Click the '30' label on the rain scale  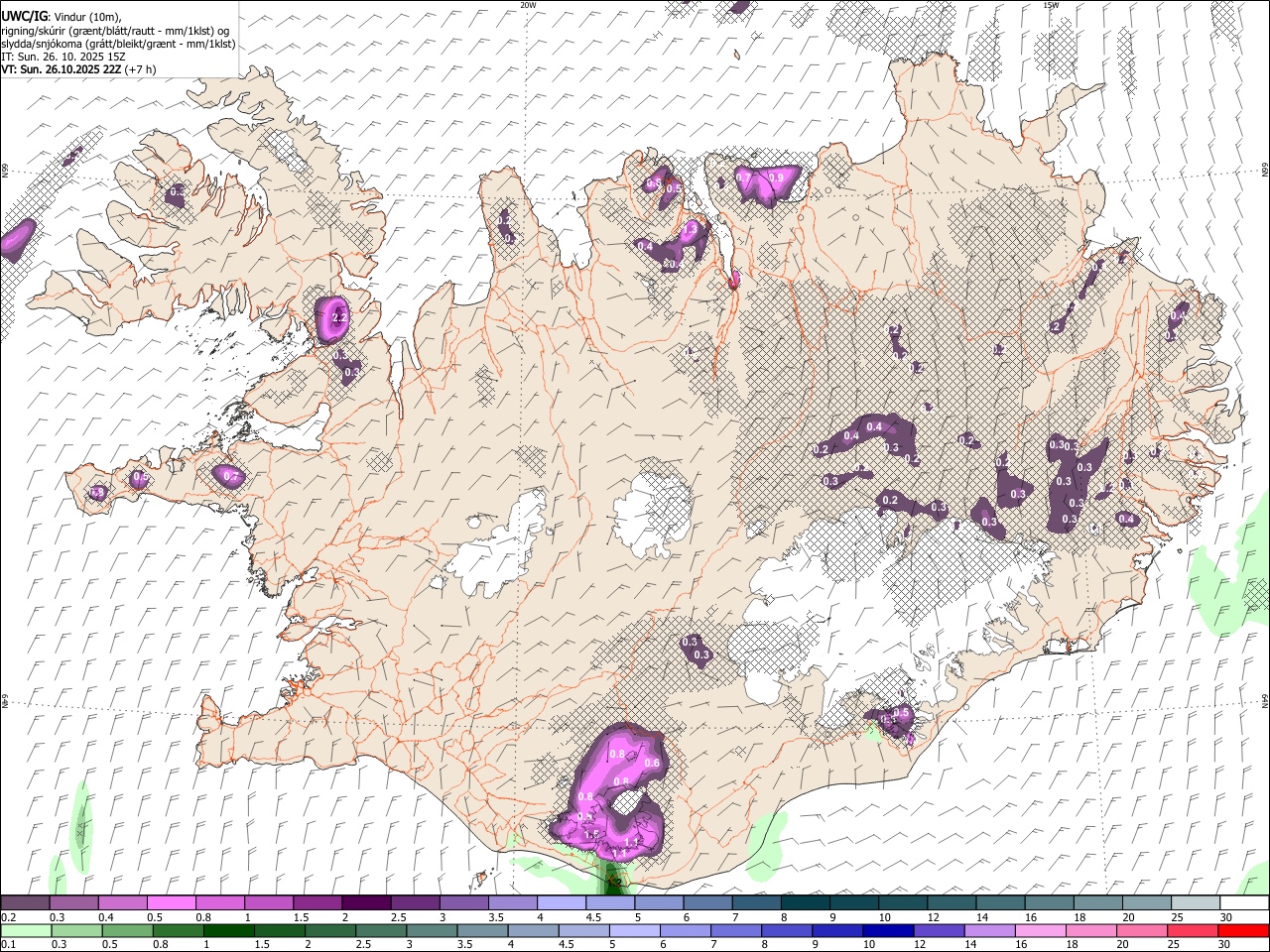coord(1224,945)
